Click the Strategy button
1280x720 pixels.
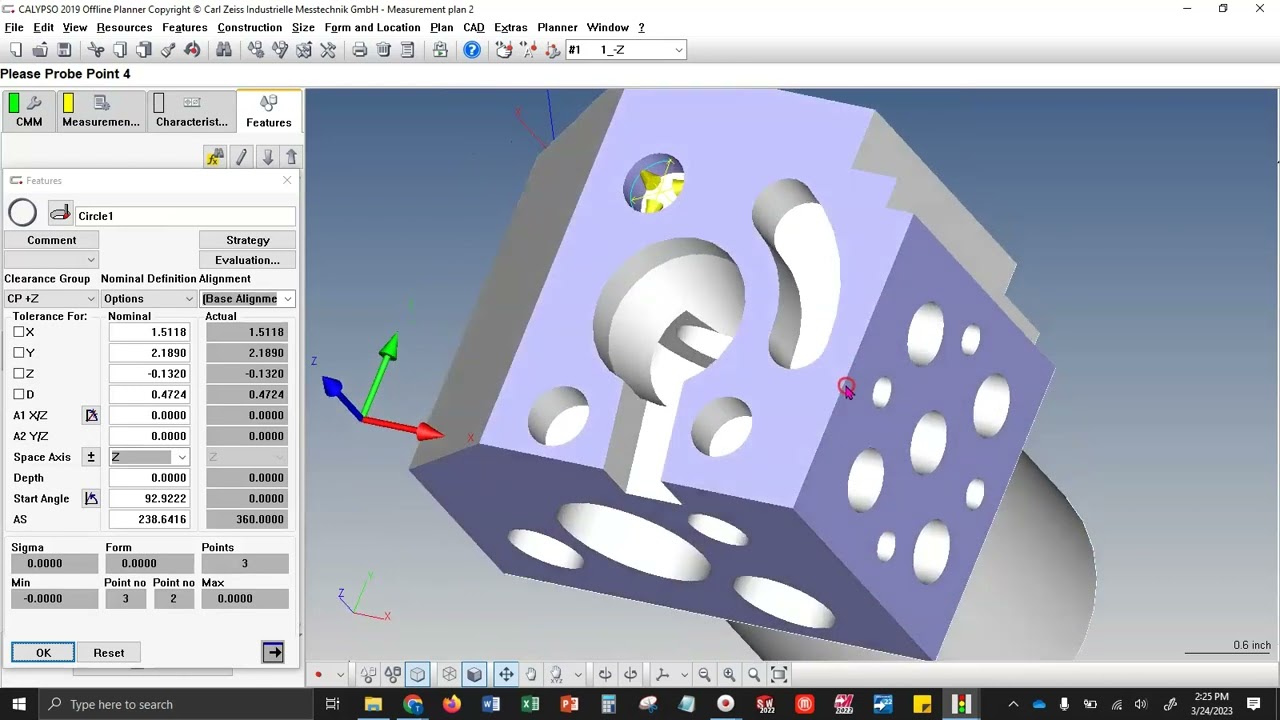click(x=247, y=240)
